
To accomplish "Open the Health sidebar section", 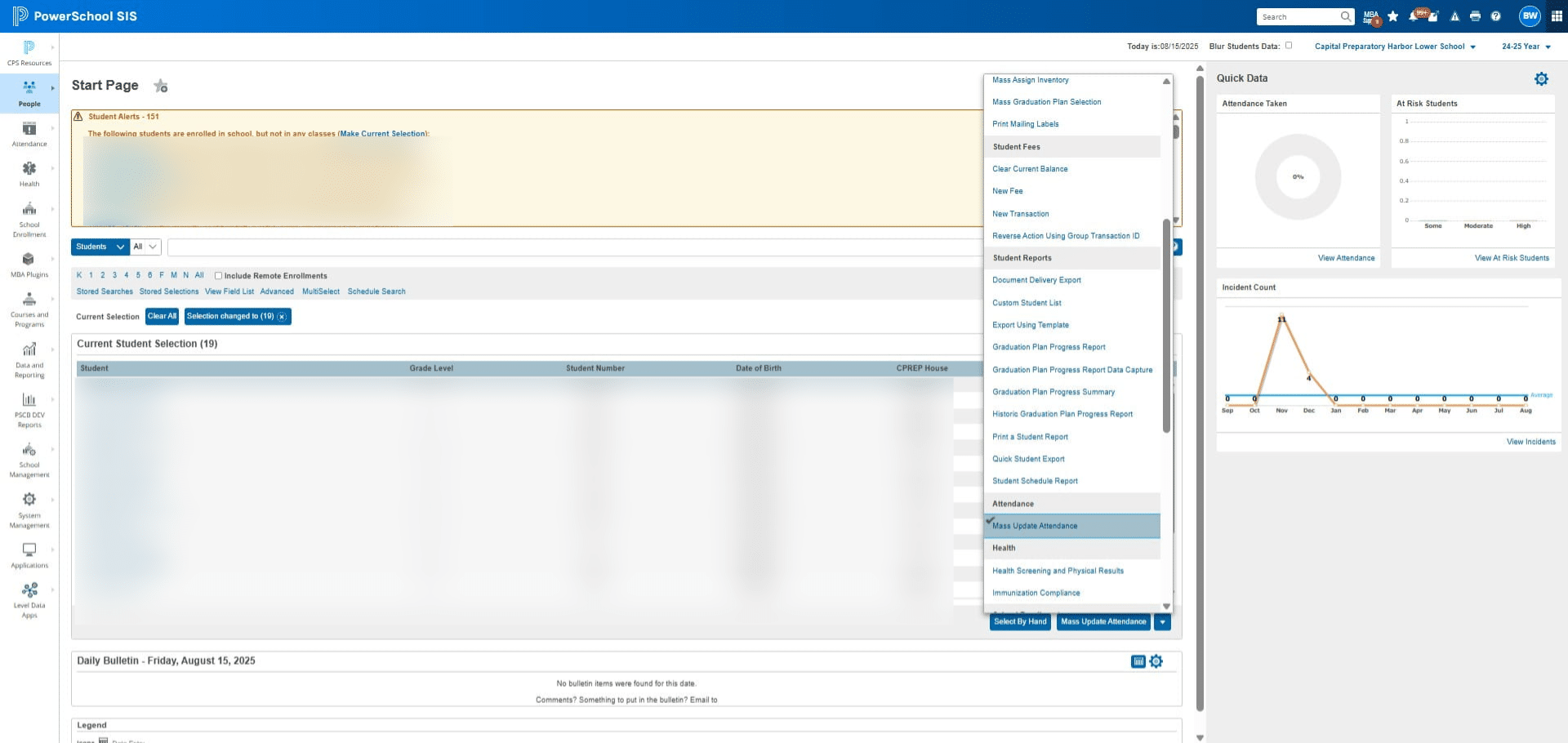I will click(x=29, y=174).
